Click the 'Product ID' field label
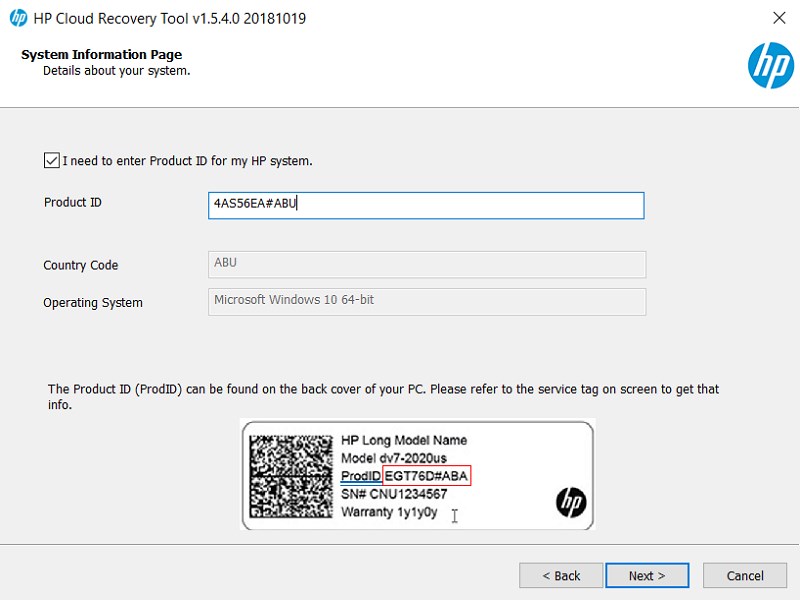Viewport: 800px width, 600px height. click(x=72, y=203)
